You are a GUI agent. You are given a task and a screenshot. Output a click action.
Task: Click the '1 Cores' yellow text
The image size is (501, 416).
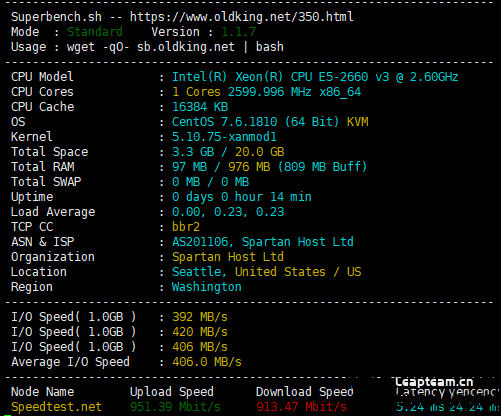(x=196, y=92)
